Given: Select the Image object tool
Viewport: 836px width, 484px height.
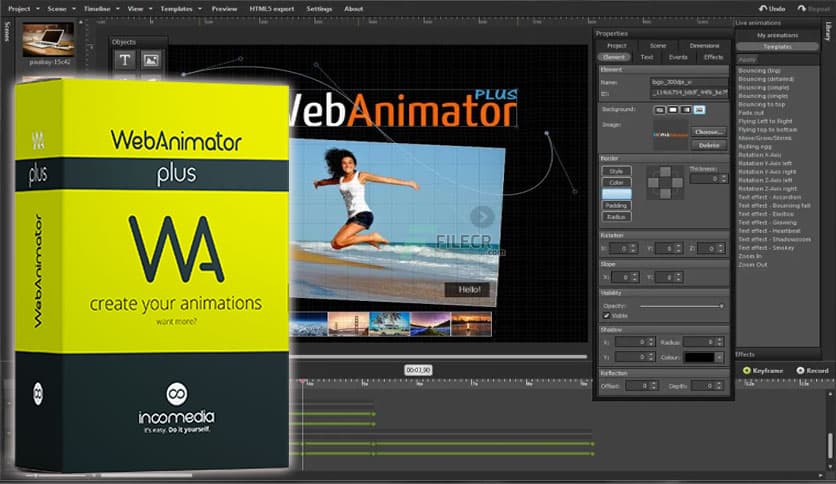Looking at the screenshot, I should pyautogui.click(x=151, y=60).
